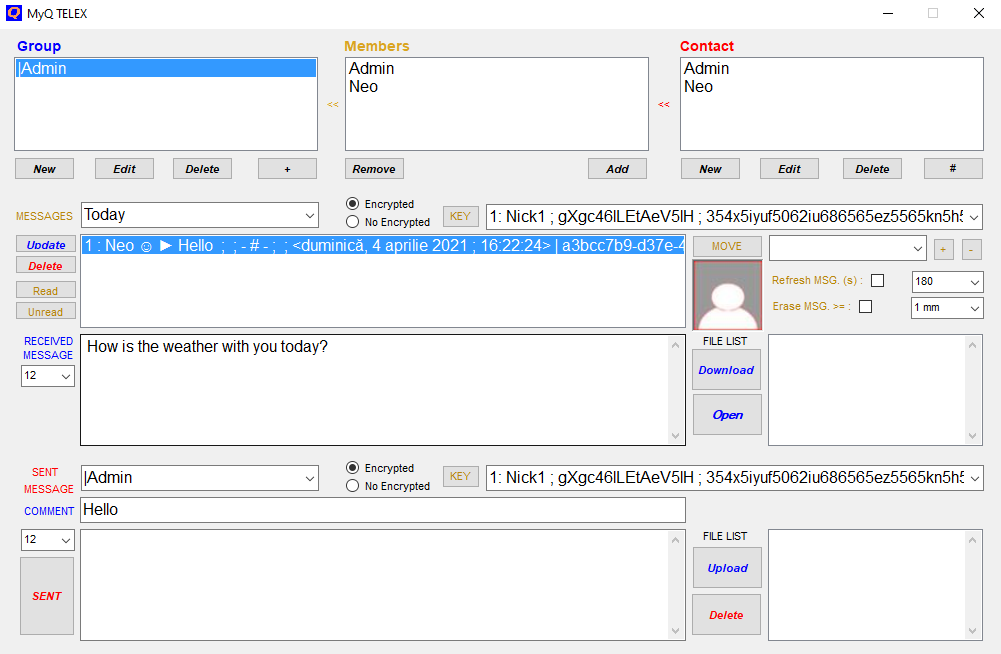Click Add button under Members list

(x=617, y=169)
